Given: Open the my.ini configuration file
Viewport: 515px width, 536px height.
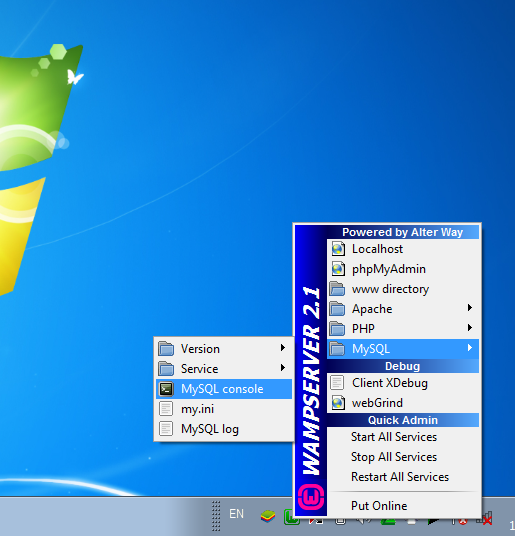Looking at the screenshot, I should click(224, 409).
